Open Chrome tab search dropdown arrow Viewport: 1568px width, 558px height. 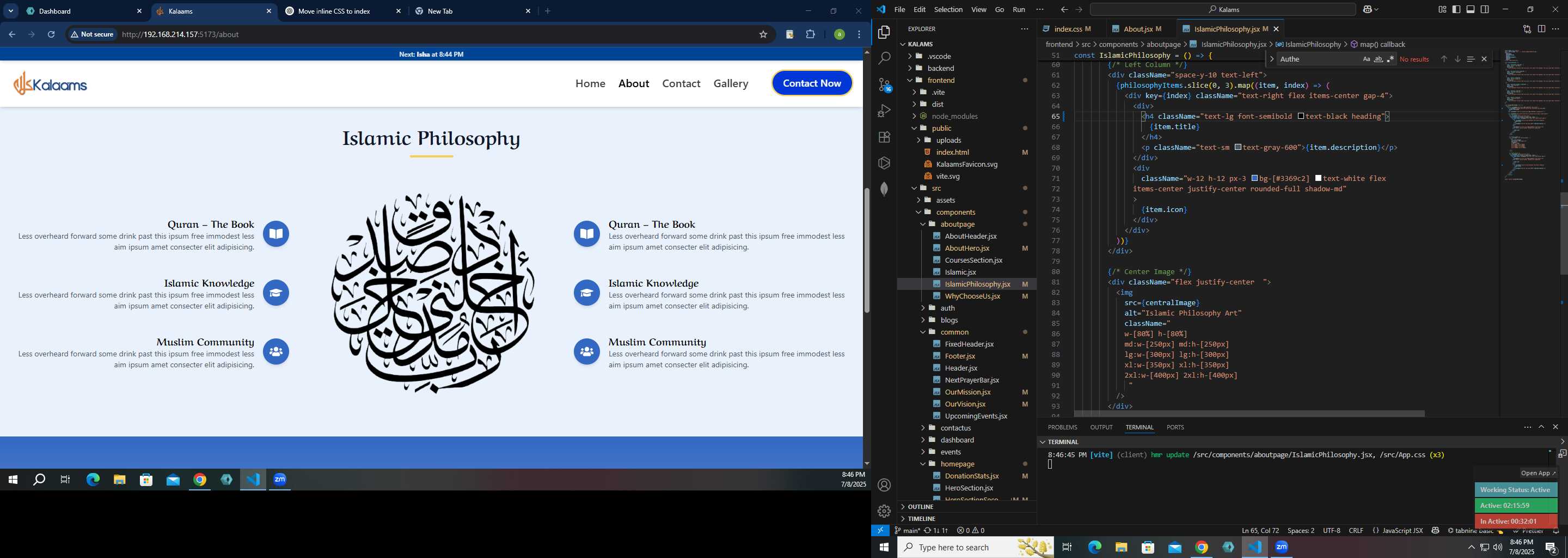[x=11, y=11]
